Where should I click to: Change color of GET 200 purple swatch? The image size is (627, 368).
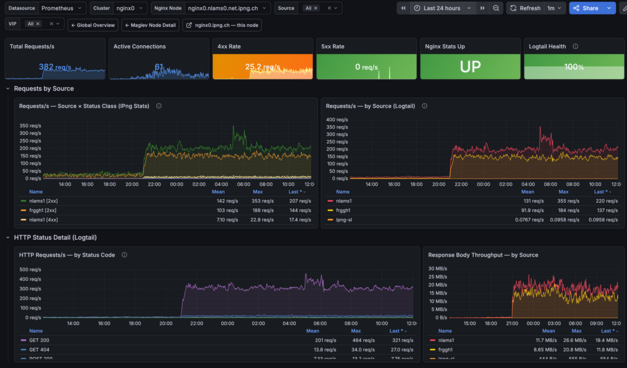click(x=24, y=340)
